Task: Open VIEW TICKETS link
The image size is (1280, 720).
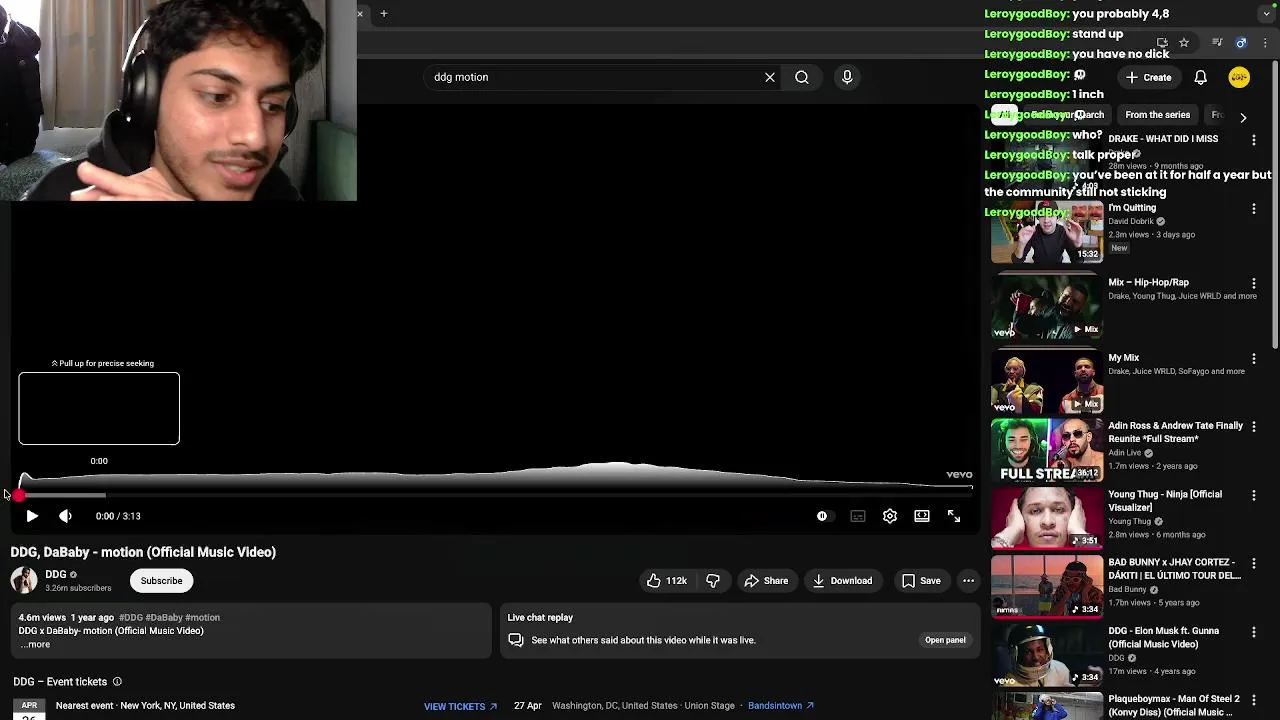Action: (460, 706)
